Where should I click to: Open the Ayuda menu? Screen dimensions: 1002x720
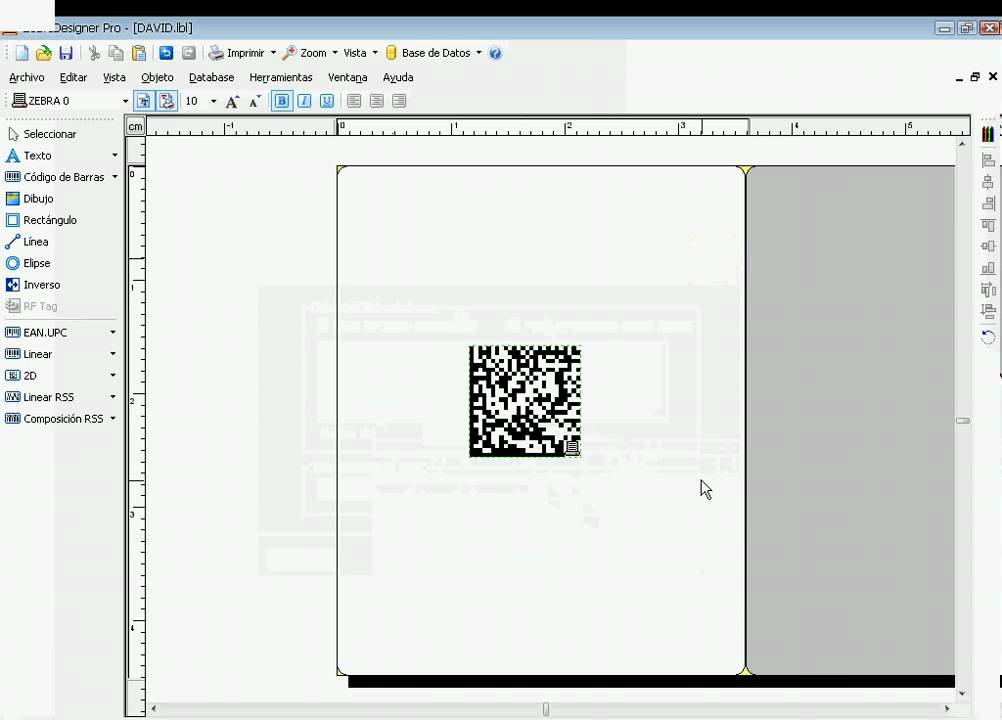[x=398, y=77]
